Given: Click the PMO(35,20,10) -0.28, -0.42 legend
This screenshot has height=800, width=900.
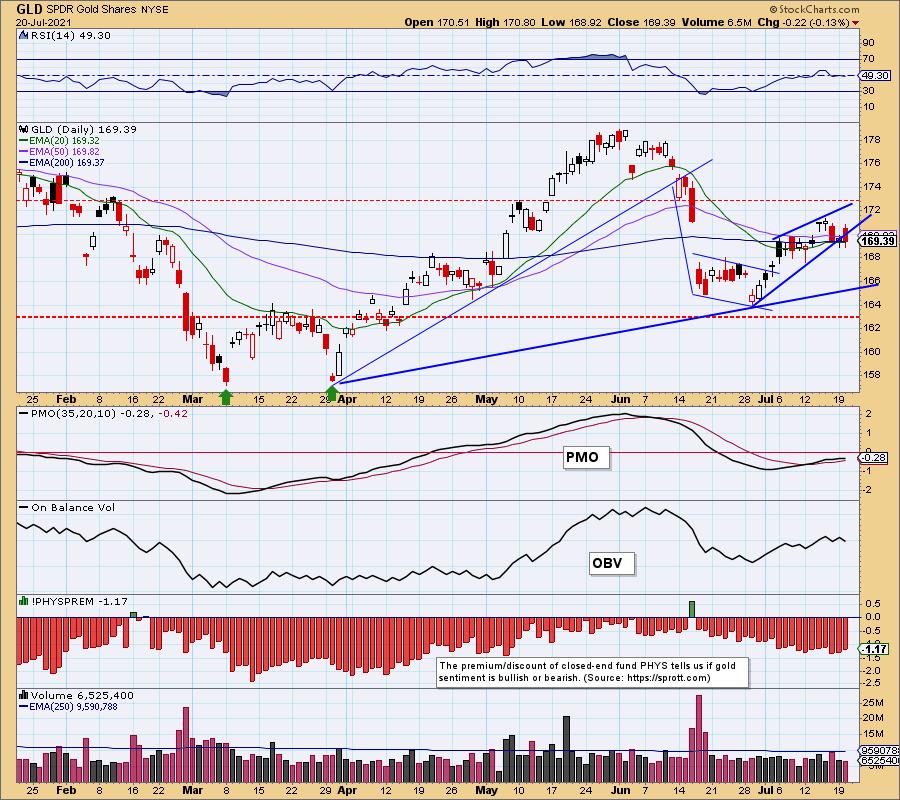Looking at the screenshot, I should click(x=104, y=414).
